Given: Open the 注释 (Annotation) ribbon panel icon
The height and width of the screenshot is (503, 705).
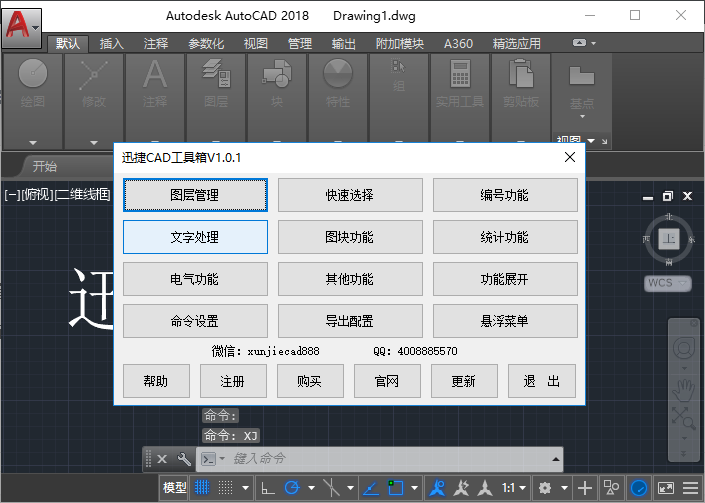Looking at the screenshot, I should [155, 74].
